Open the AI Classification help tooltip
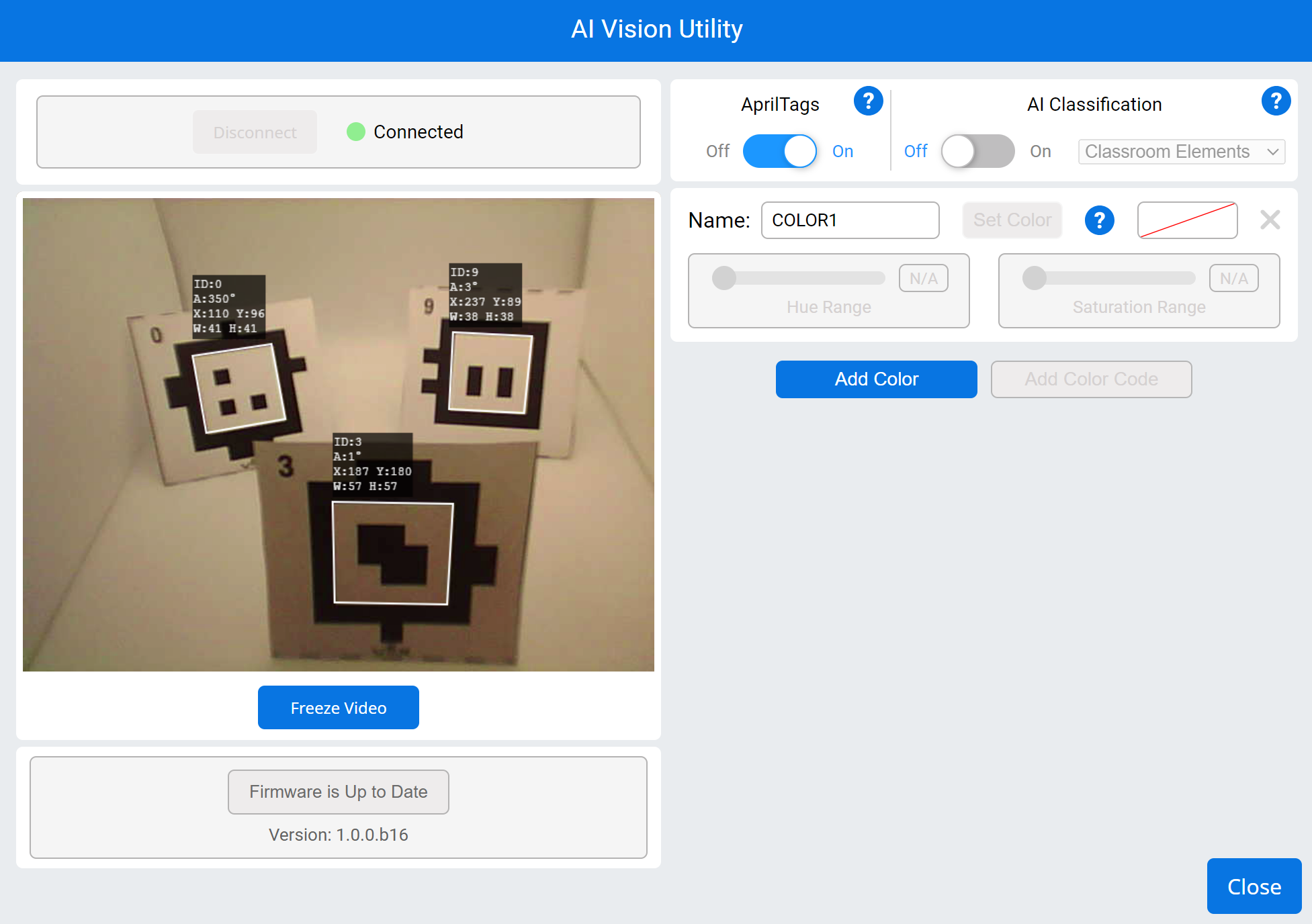The height and width of the screenshot is (924, 1312). click(1276, 101)
